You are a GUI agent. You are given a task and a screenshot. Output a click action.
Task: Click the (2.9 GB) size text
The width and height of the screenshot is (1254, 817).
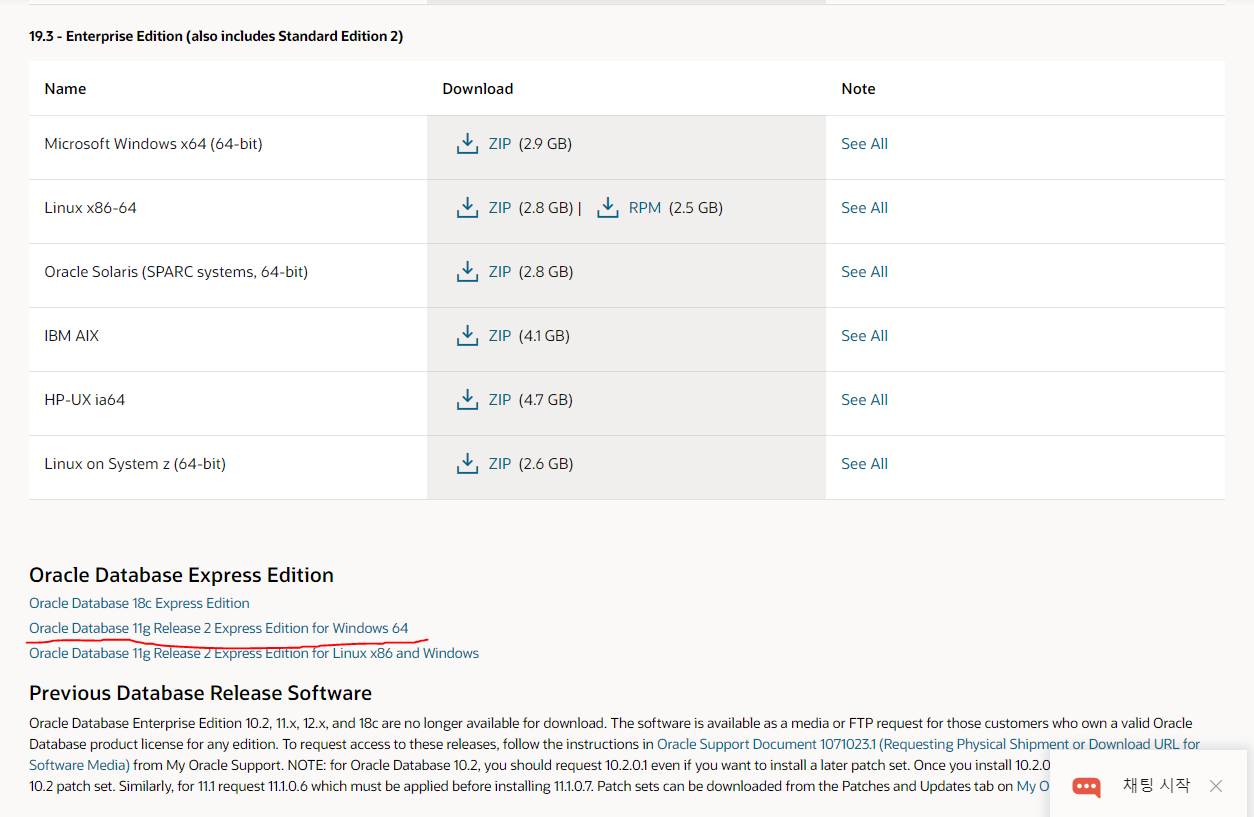pyautogui.click(x=545, y=144)
